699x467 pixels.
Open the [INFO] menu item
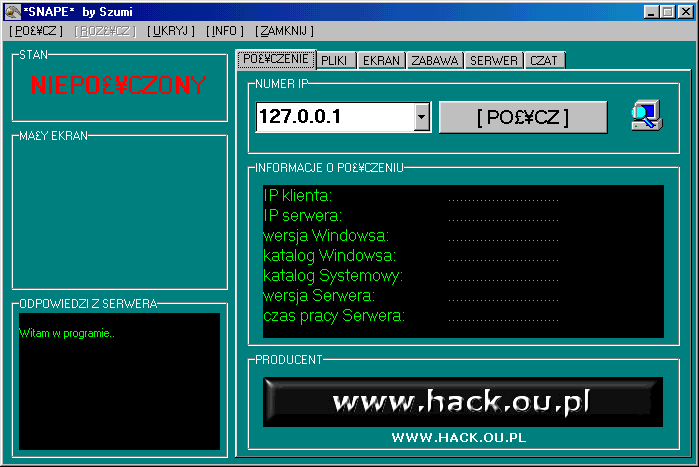225,31
